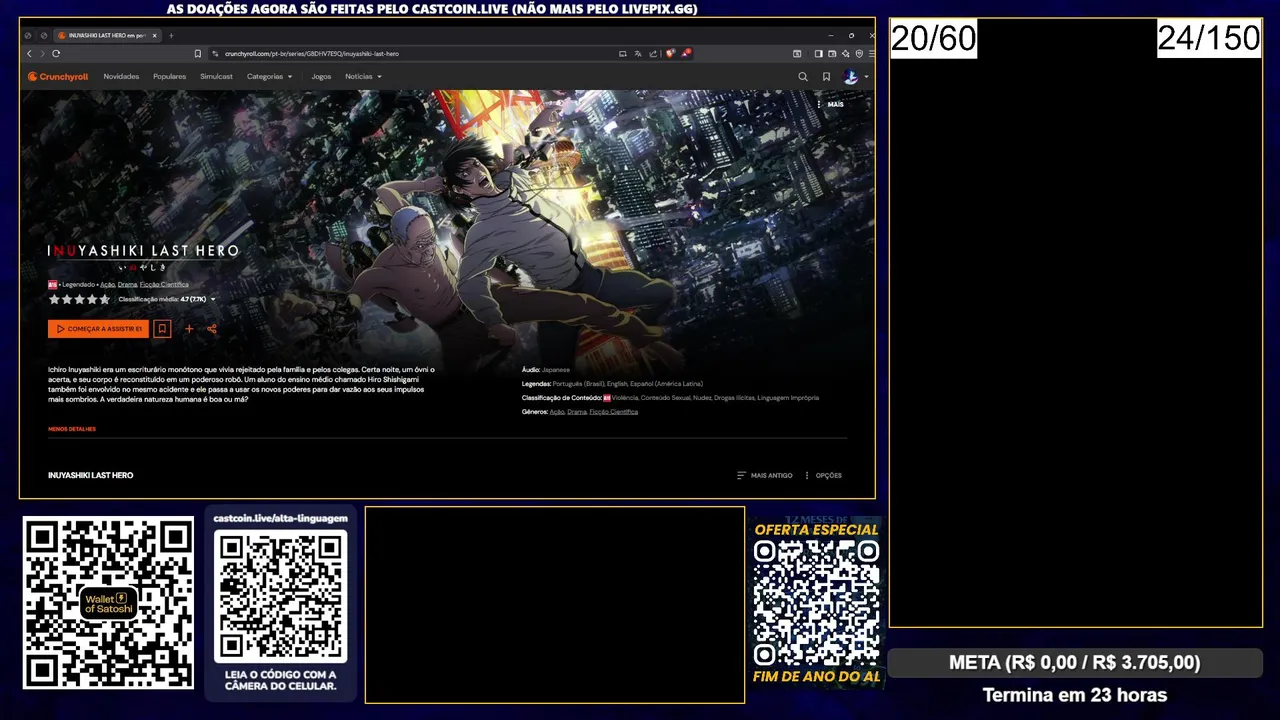Click the INUYASHIKI LAST HERO season heading
Screen dimensions: 1280x720
point(90,475)
